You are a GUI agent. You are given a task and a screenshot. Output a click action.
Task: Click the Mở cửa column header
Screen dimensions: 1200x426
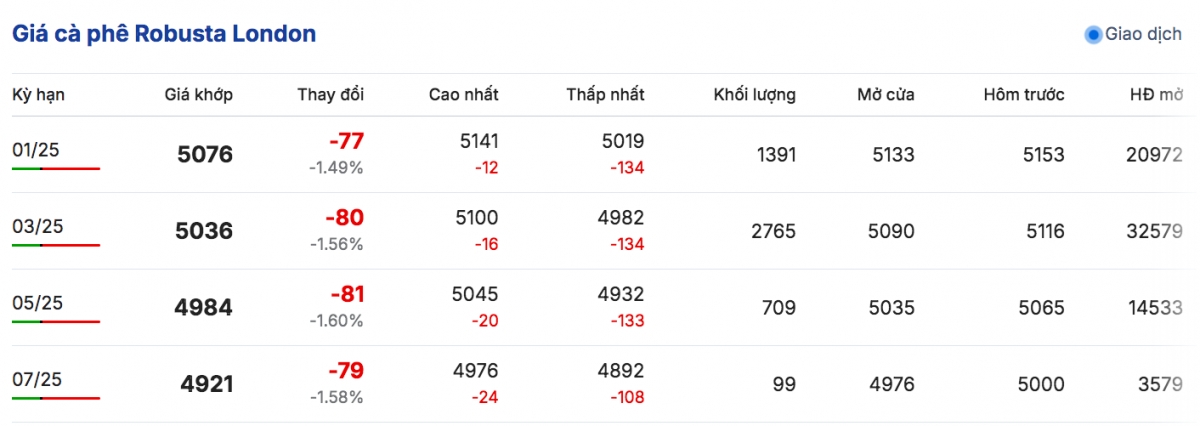point(886,95)
